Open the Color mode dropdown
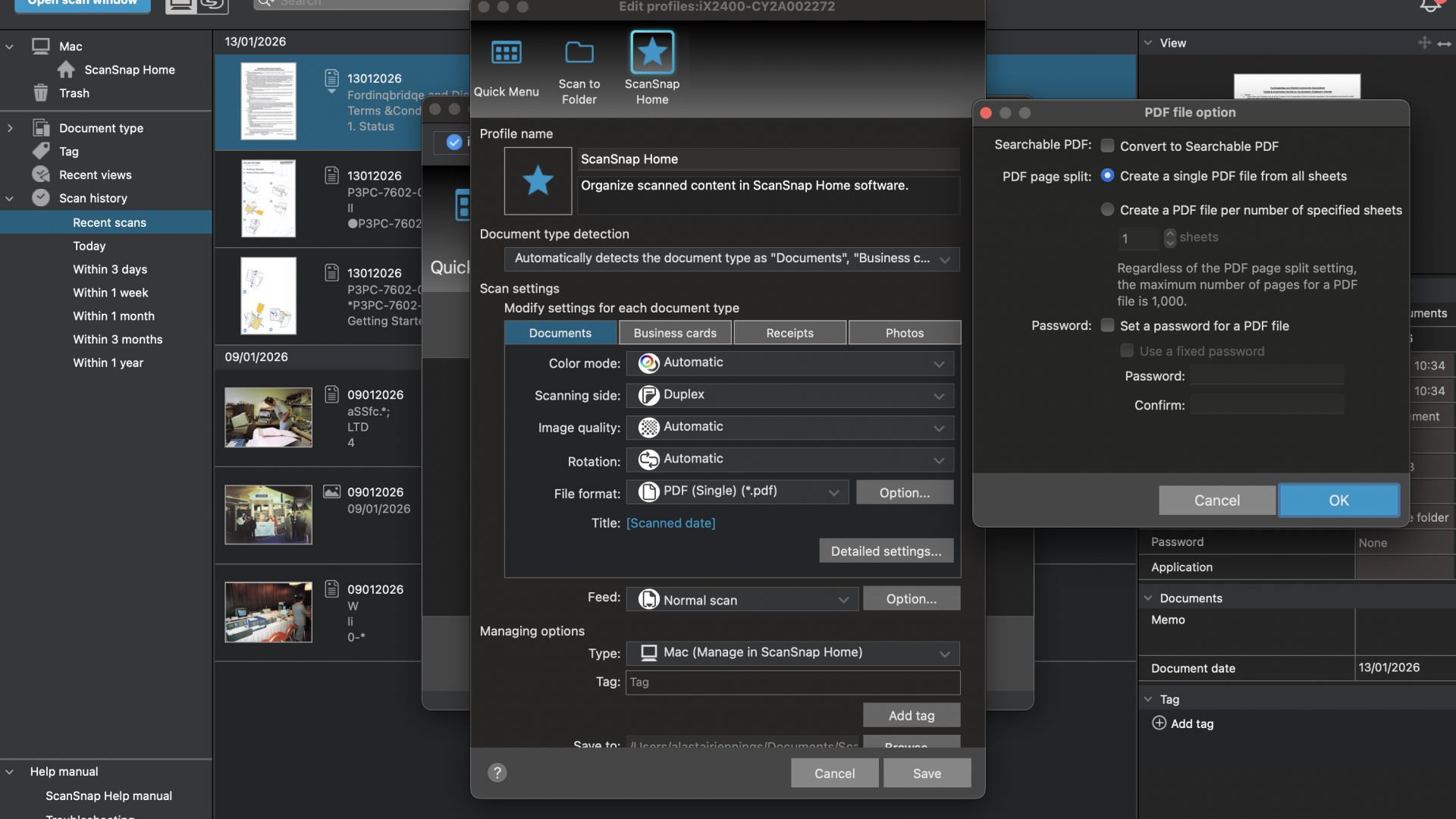The height and width of the screenshot is (819, 1456). (x=789, y=363)
